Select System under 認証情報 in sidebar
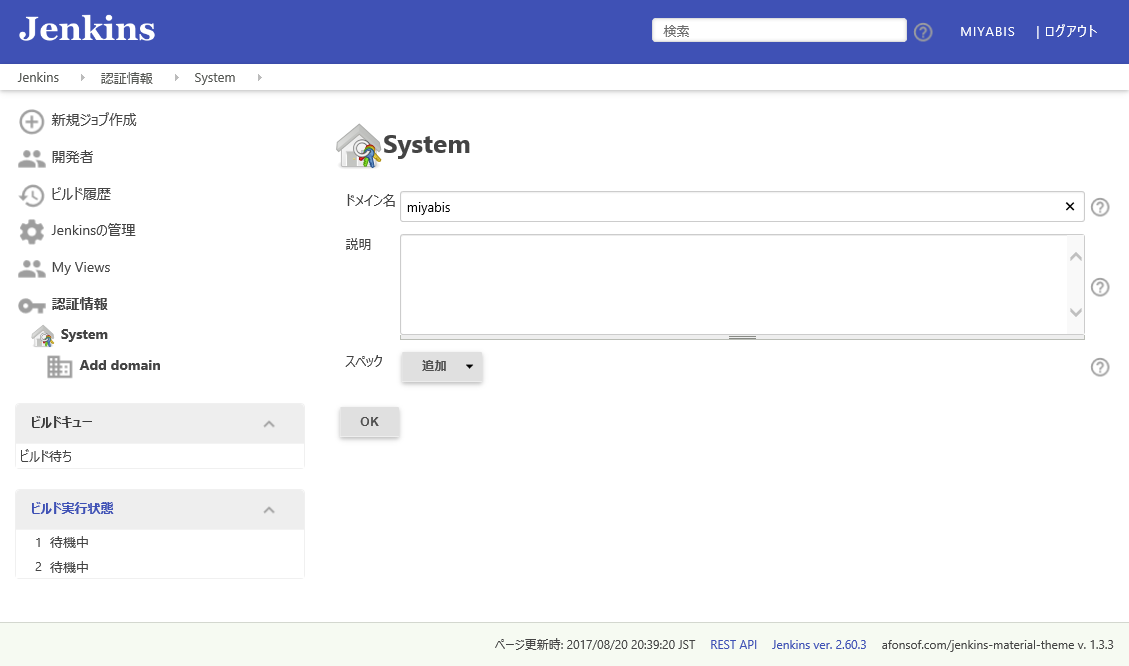 84,335
